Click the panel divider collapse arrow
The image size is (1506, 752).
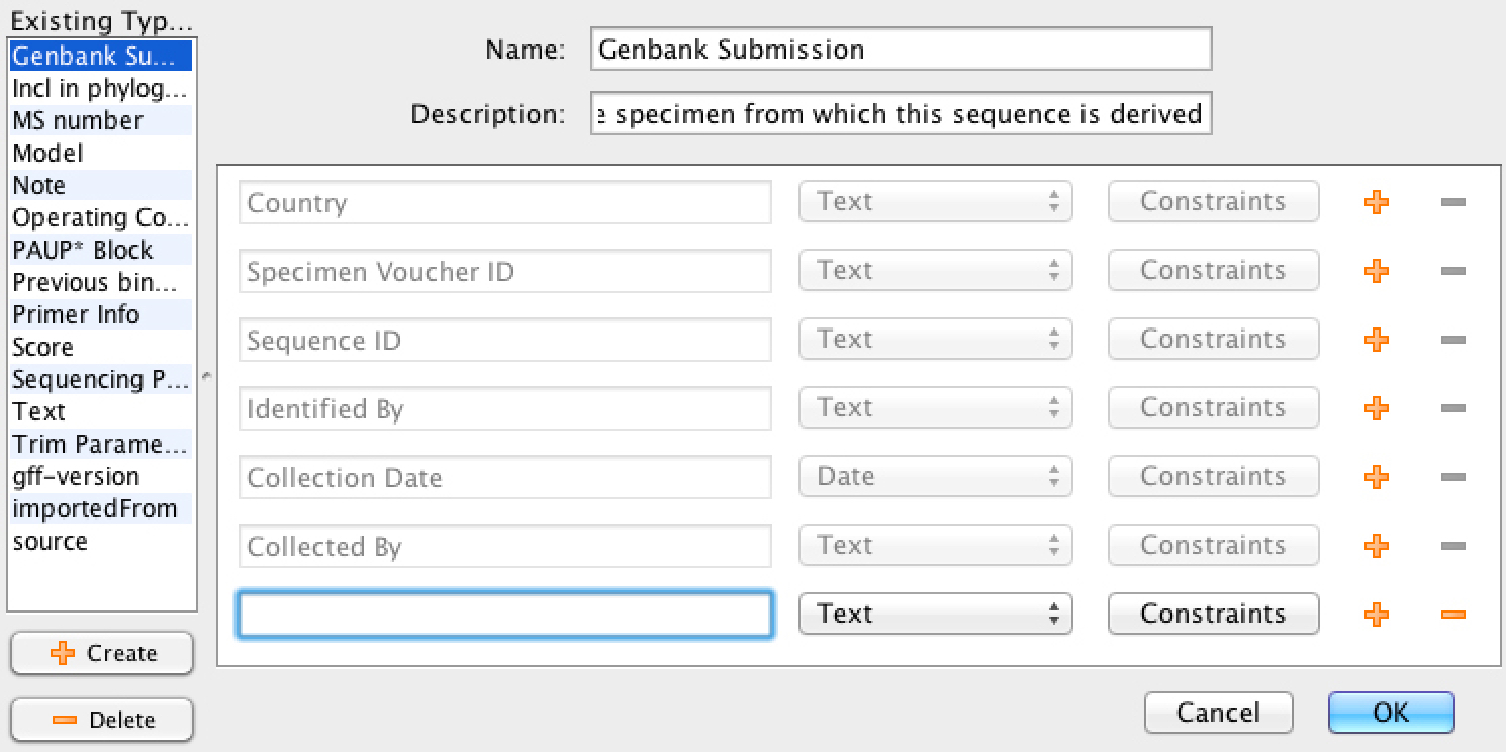[x=206, y=377]
